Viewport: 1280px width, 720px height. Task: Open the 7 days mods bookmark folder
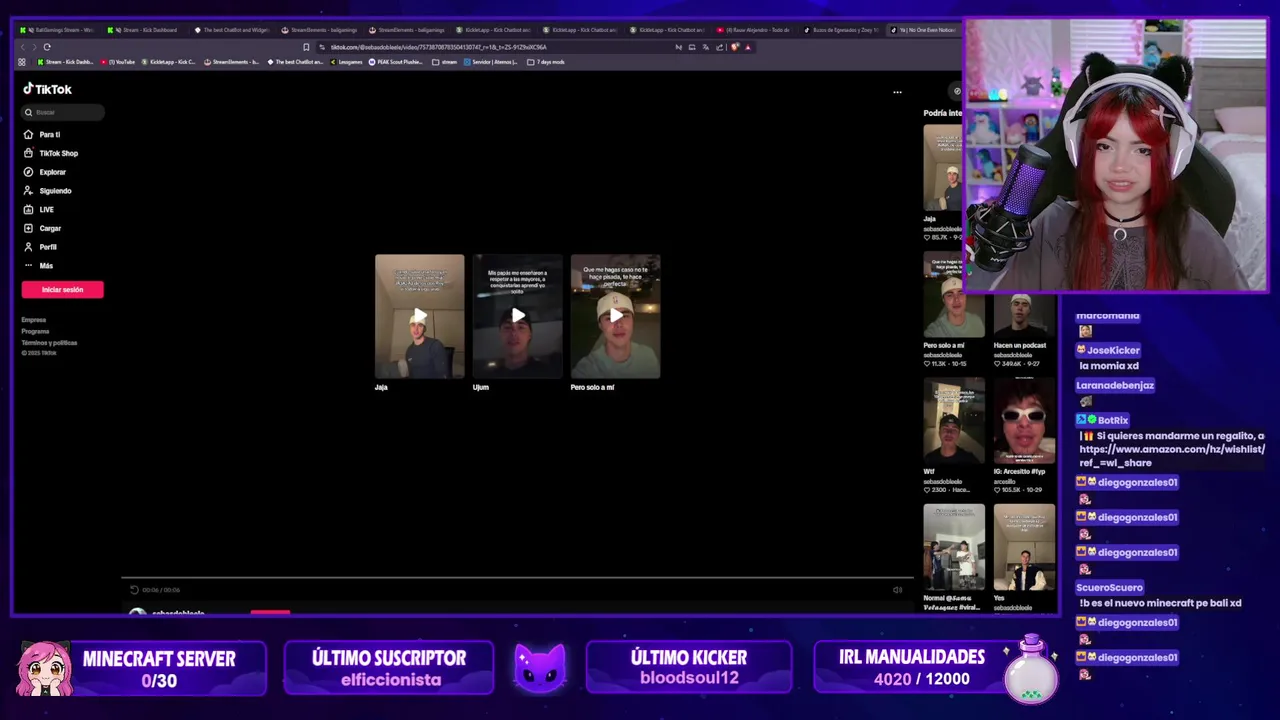pos(546,62)
